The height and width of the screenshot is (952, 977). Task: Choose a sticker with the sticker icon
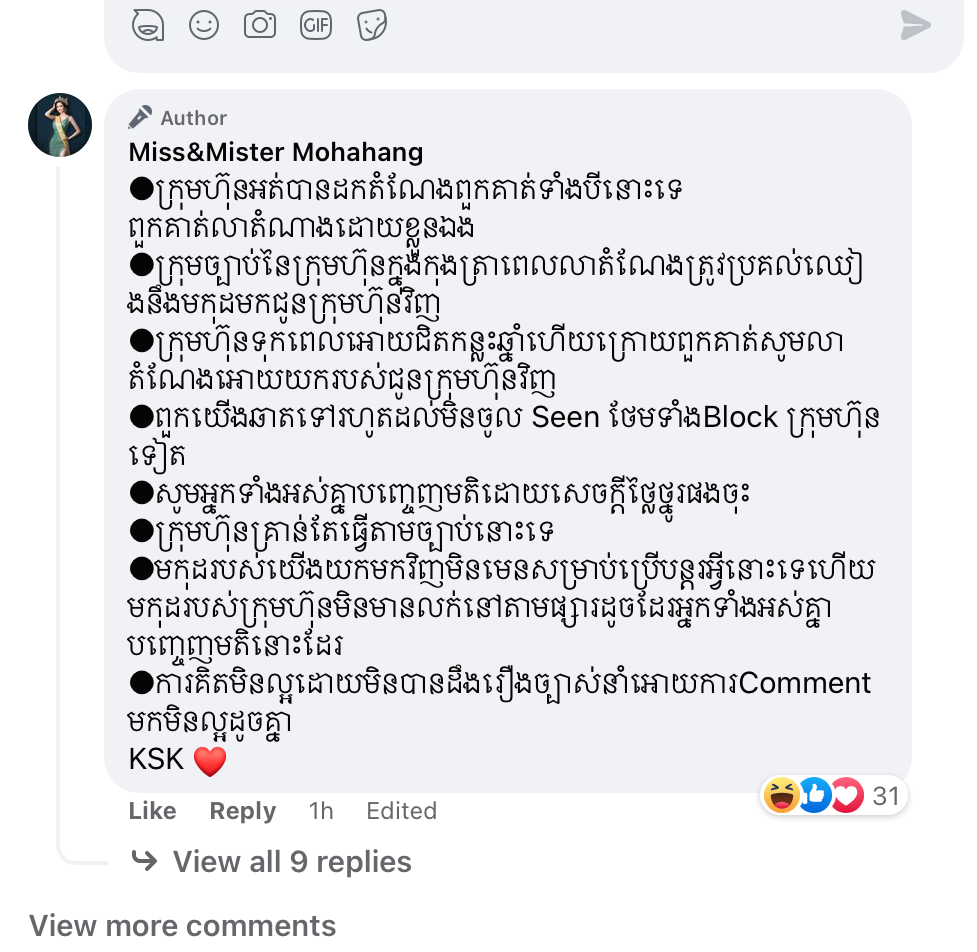tap(372, 25)
